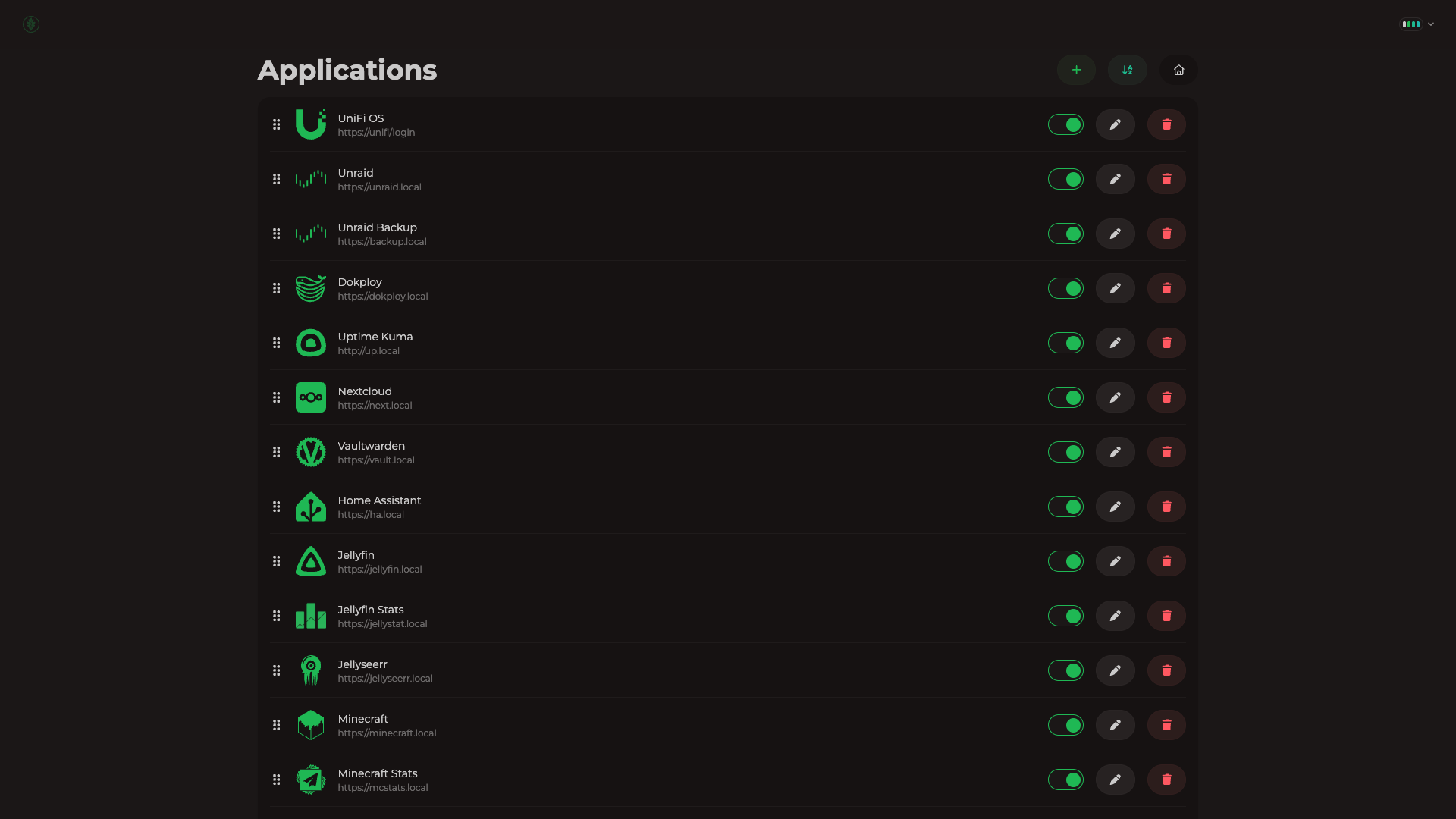Delete the UniFi OS application
This screenshot has height=819, width=1456.
[1166, 124]
